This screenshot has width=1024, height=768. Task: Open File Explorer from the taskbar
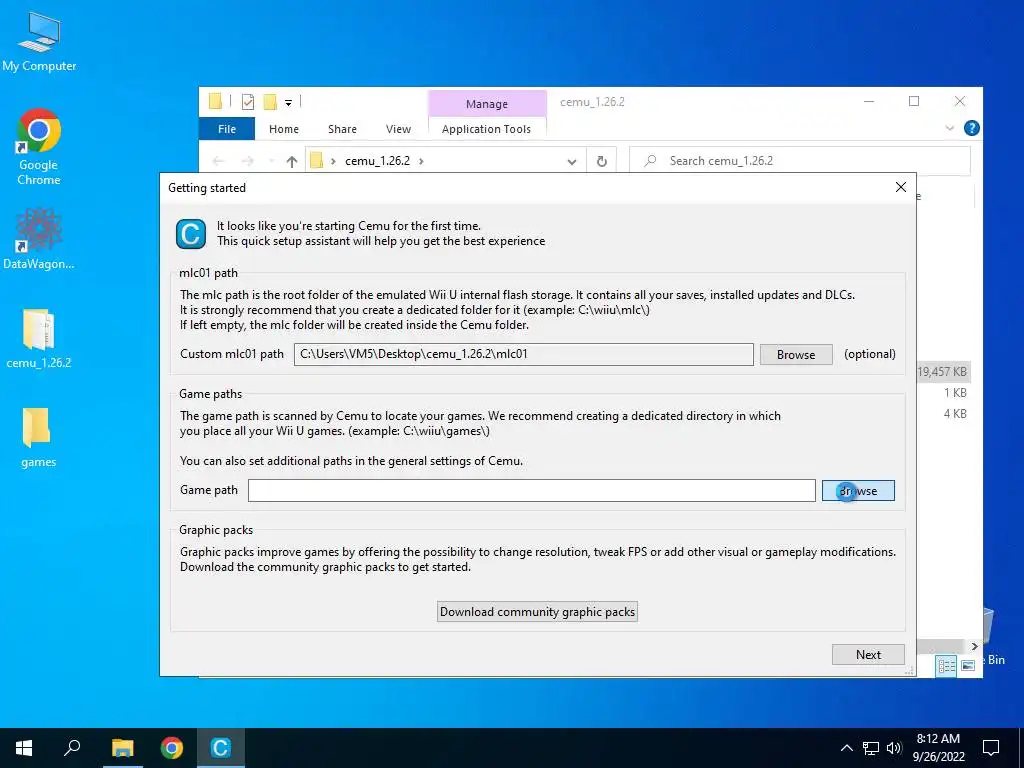(122, 748)
